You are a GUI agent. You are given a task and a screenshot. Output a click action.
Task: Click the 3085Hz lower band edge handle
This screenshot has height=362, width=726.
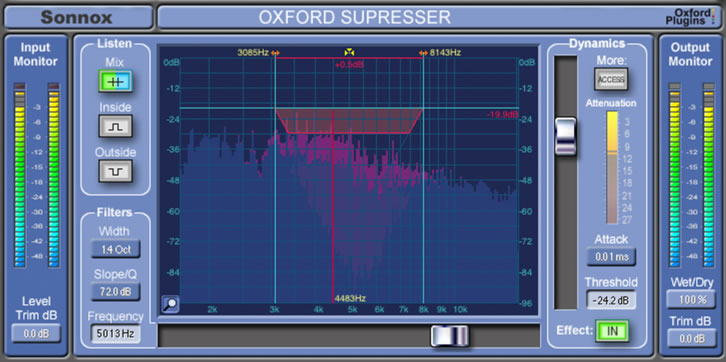tap(275, 53)
